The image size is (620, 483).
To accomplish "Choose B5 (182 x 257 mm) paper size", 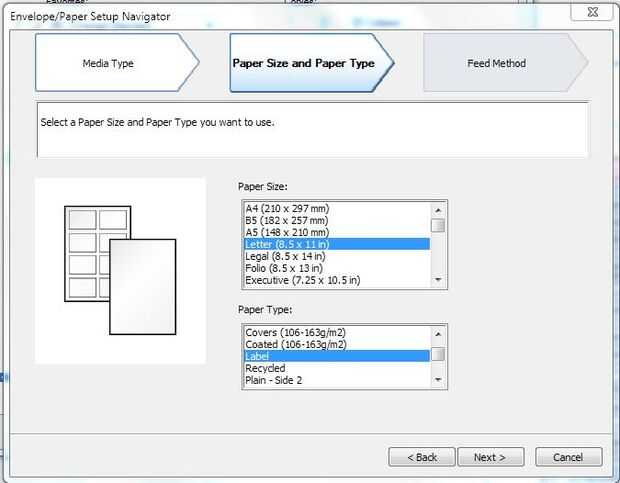I will point(337,220).
